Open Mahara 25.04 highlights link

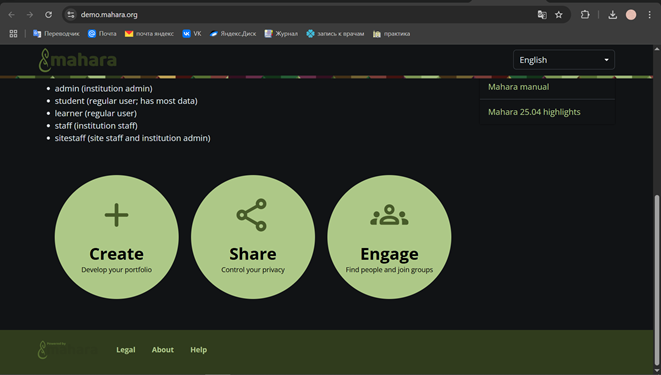click(x=534, y=112)
